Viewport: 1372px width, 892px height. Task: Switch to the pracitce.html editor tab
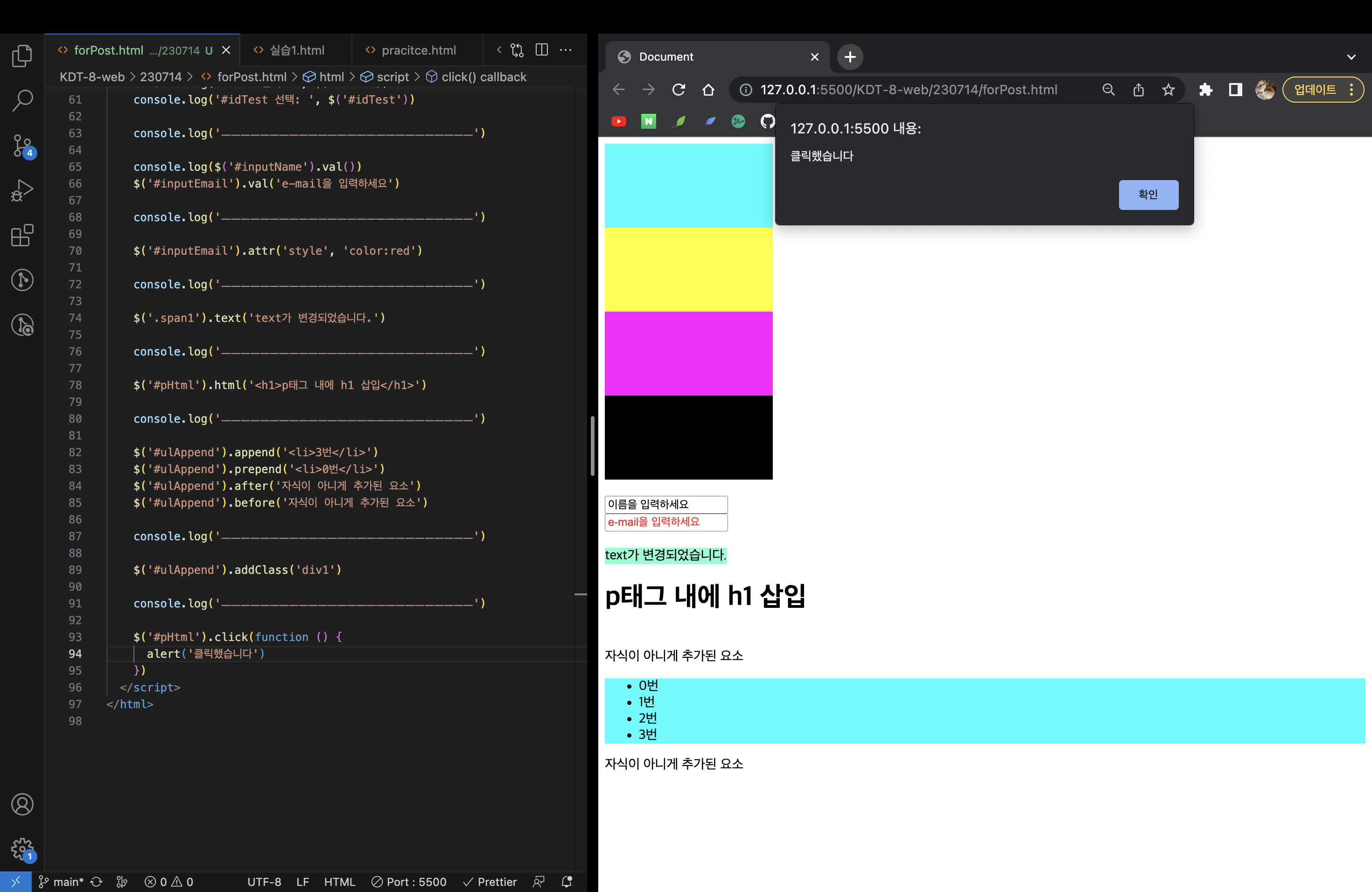pos(418,50)
